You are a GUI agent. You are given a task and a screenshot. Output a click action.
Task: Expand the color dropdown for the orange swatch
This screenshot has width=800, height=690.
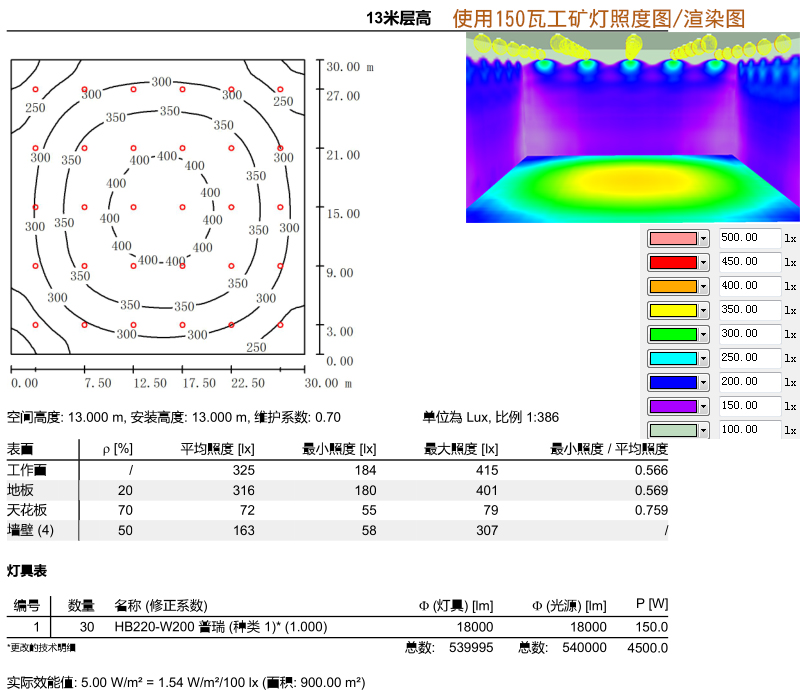703,286
